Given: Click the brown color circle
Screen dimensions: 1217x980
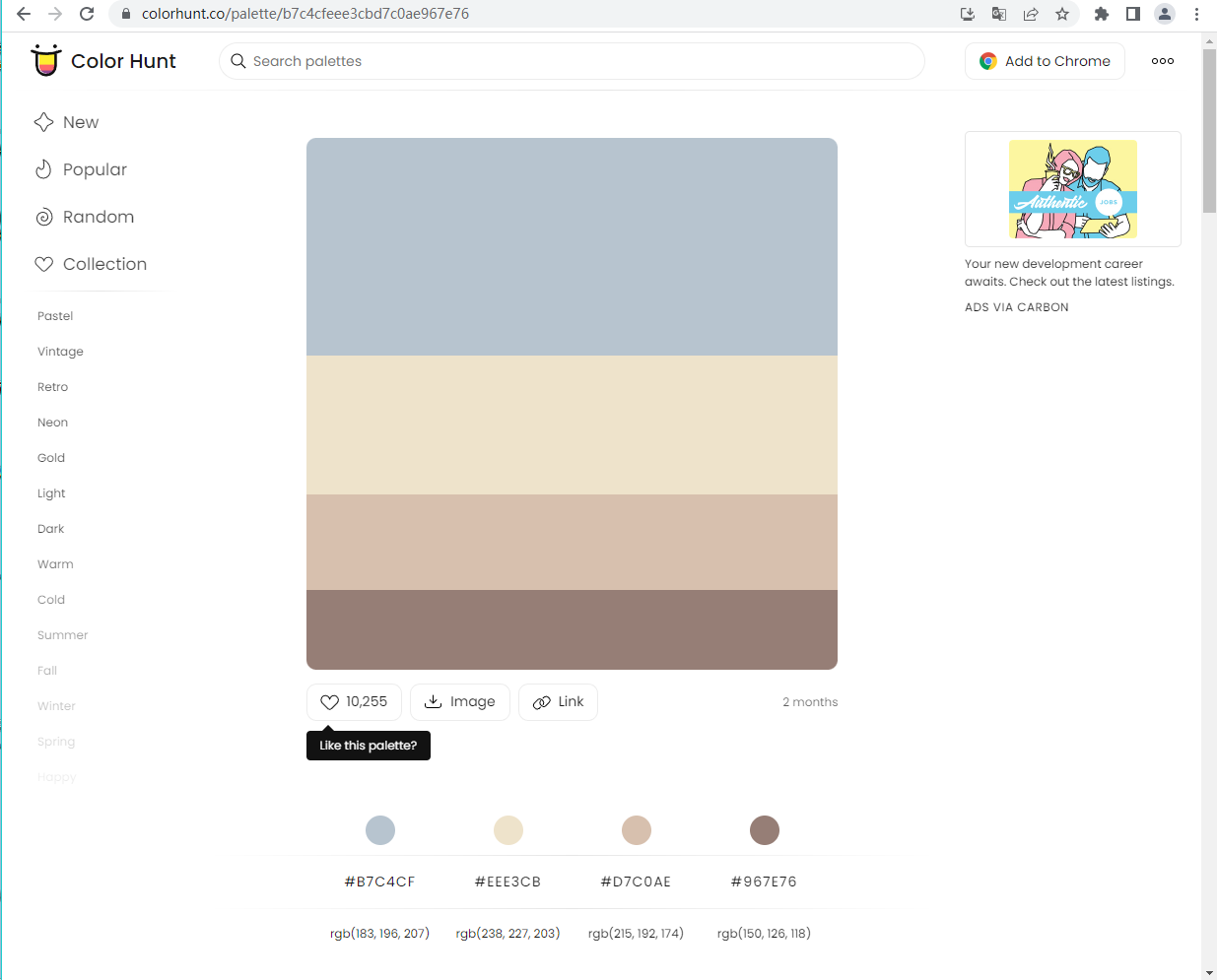Looking at the screenshot, I should [765, 830].
